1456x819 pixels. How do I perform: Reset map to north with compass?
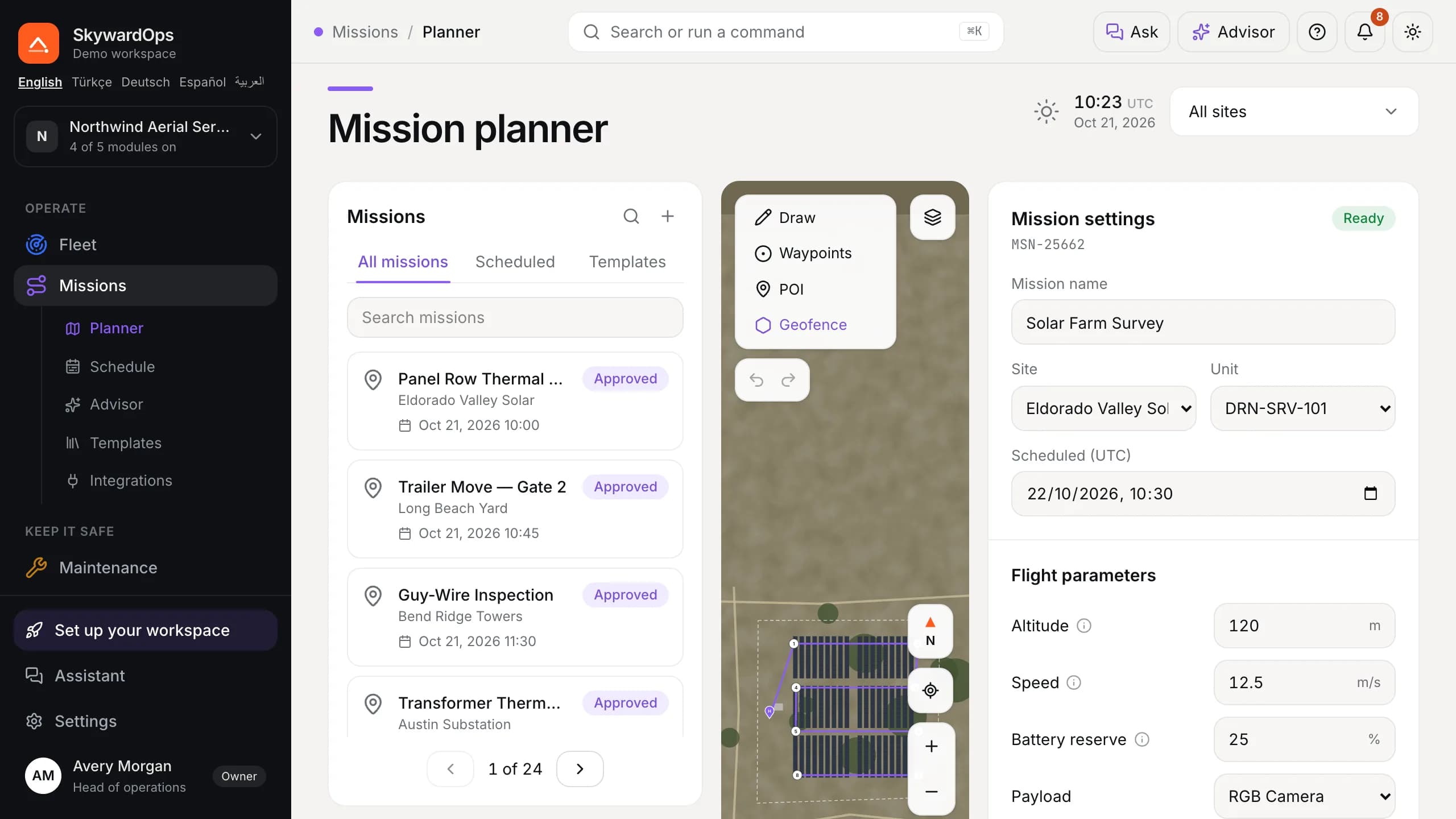click(x=930, y=631)
